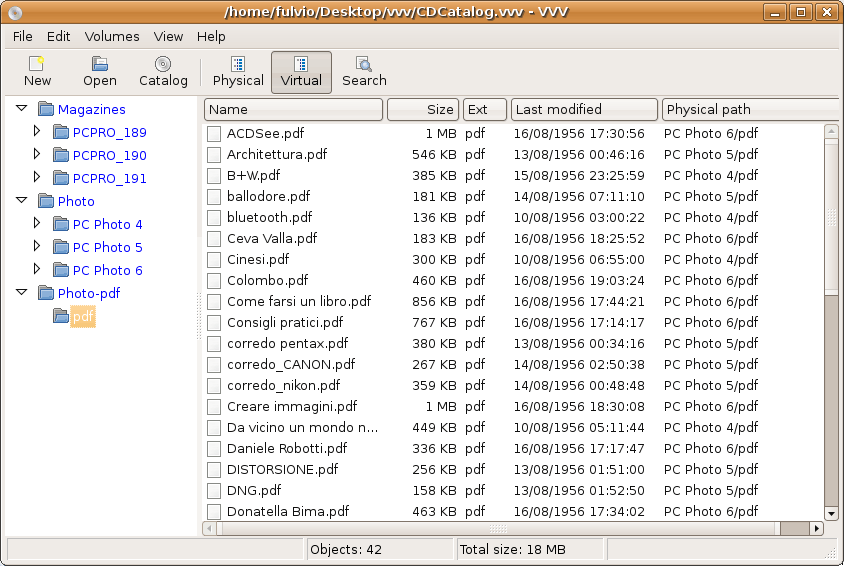The image size is (844, 566).
Task: Expand the PC Photo 4 node
Action: click(37, 223)
